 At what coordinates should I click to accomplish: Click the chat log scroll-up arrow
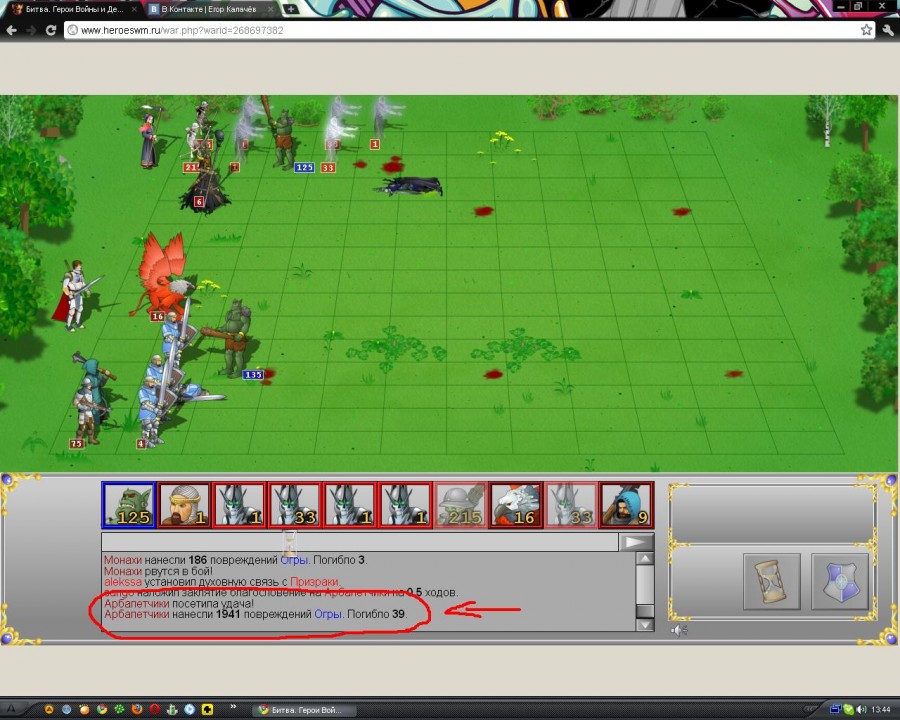click(x=645, y=559)
